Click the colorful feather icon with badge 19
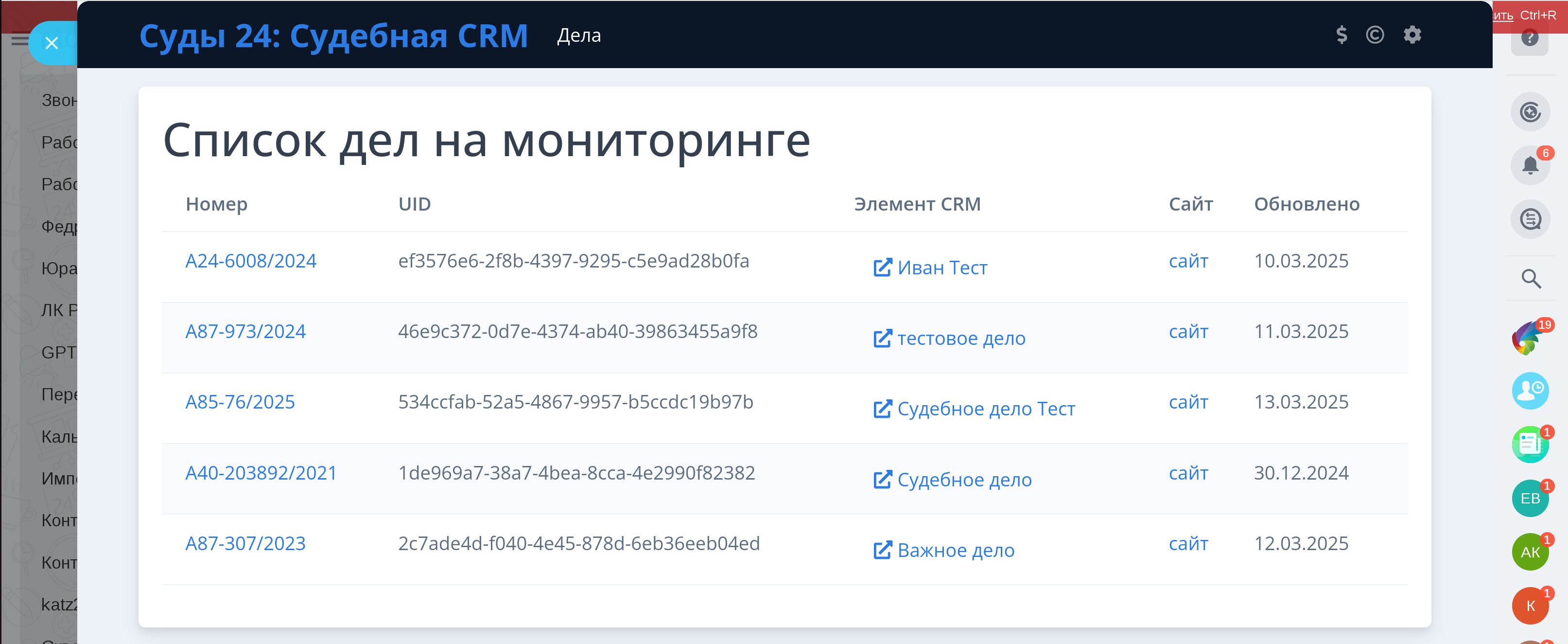Screen dimensions: 1568x644 click(x=1528, y=337)
